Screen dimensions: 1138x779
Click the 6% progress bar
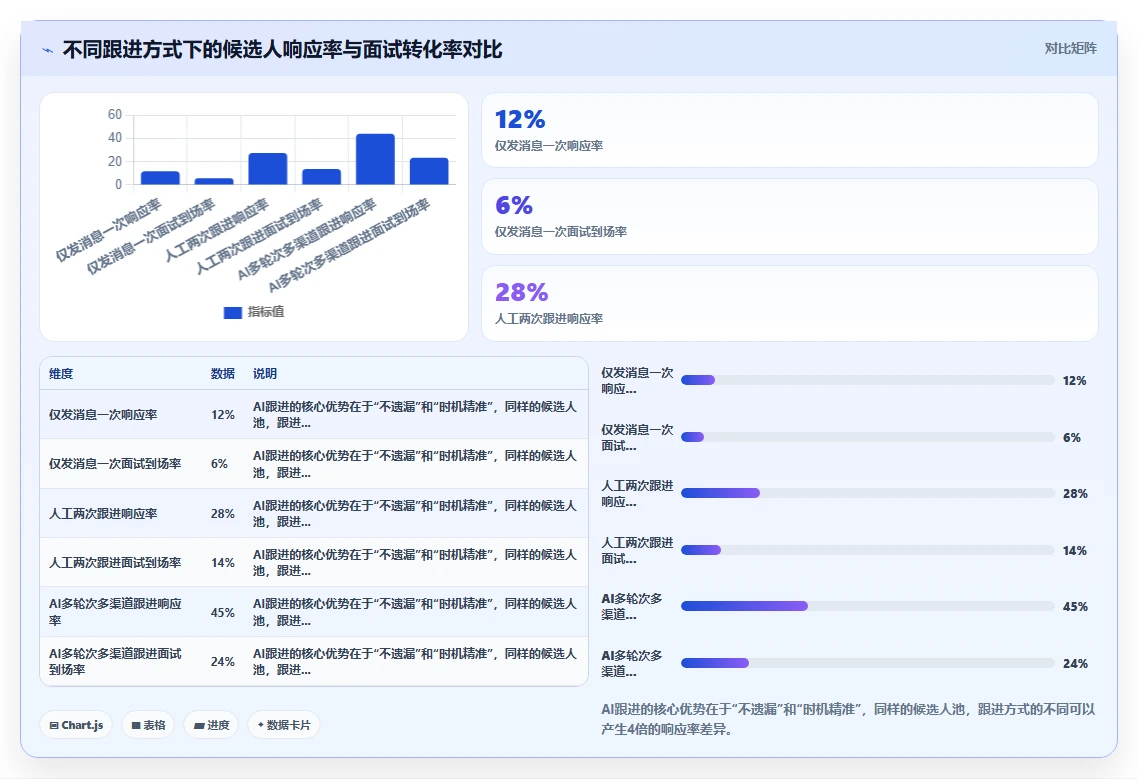[867, 437]
